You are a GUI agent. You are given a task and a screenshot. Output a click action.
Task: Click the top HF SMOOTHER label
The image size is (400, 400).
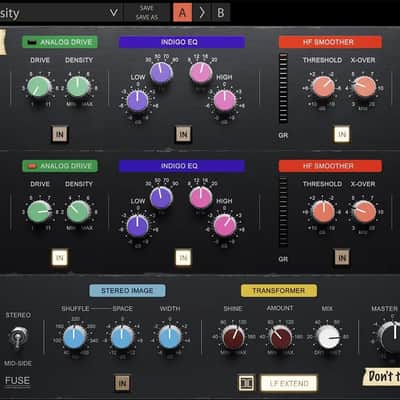tap(330, 42)
